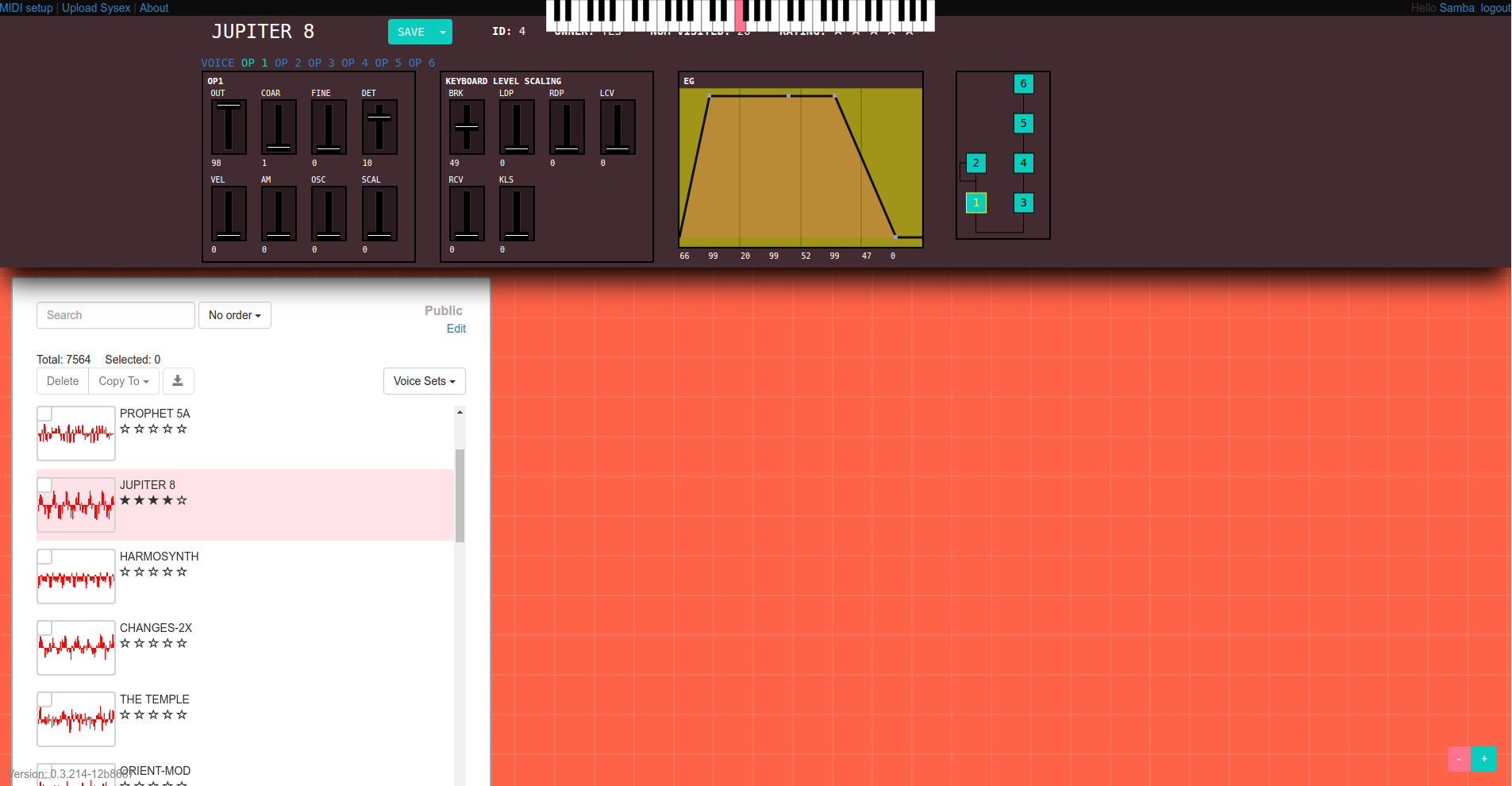
Task: Select operator 4 box in algorithm diagram
Action: [1023, 163]
